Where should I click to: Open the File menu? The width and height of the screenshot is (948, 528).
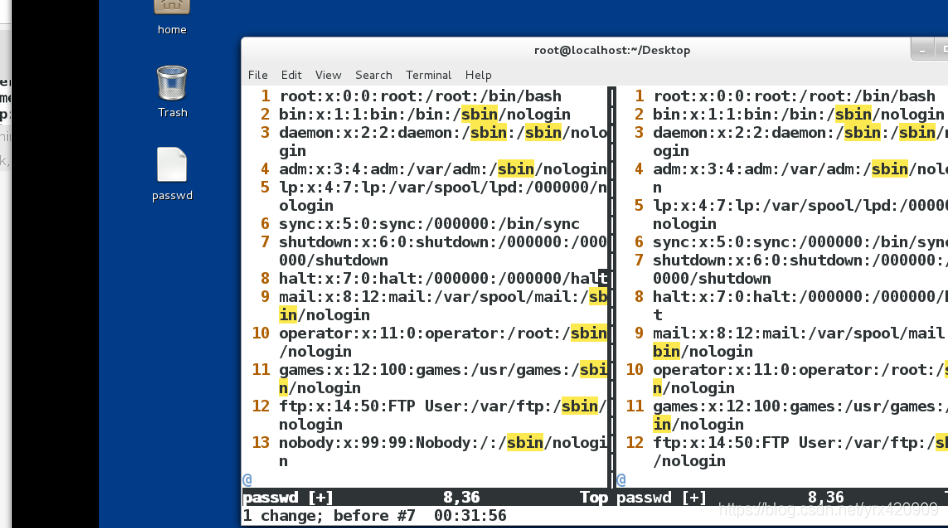(258, 75)
